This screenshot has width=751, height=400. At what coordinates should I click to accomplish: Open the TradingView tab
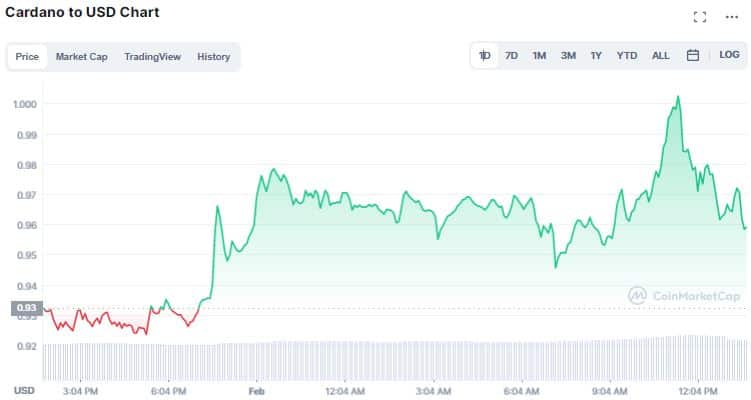(153, 57)
